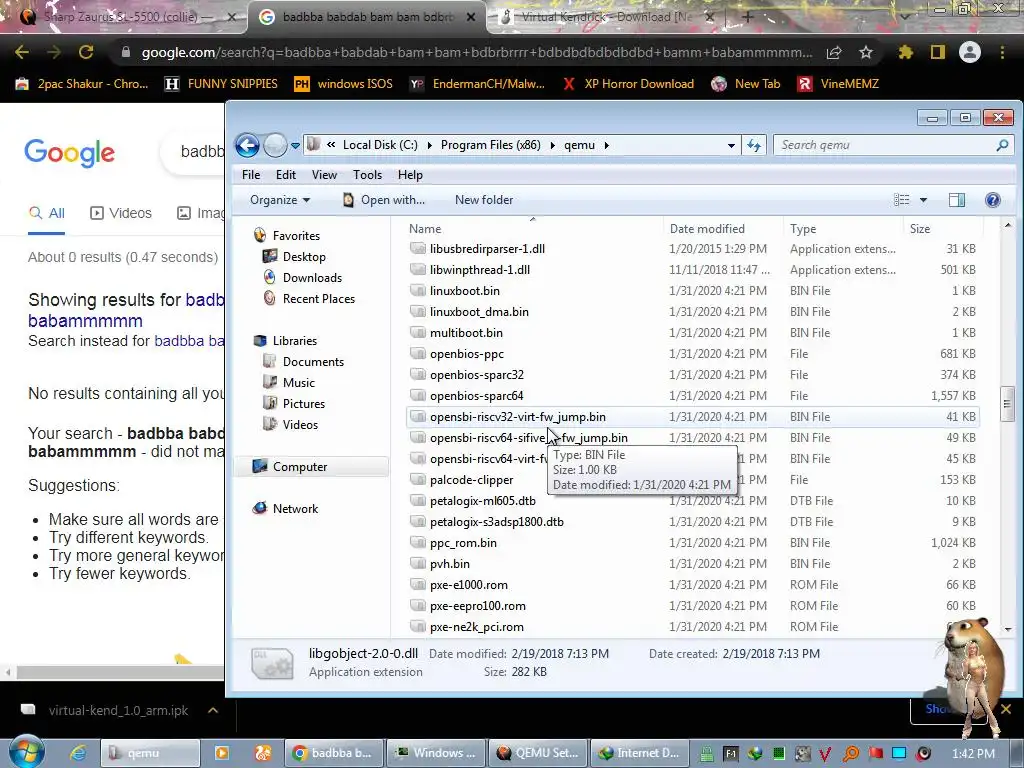Open the VineMEMZ bookmark
This screenshot has width=1024, height=768.
click(x=839, y=84)
